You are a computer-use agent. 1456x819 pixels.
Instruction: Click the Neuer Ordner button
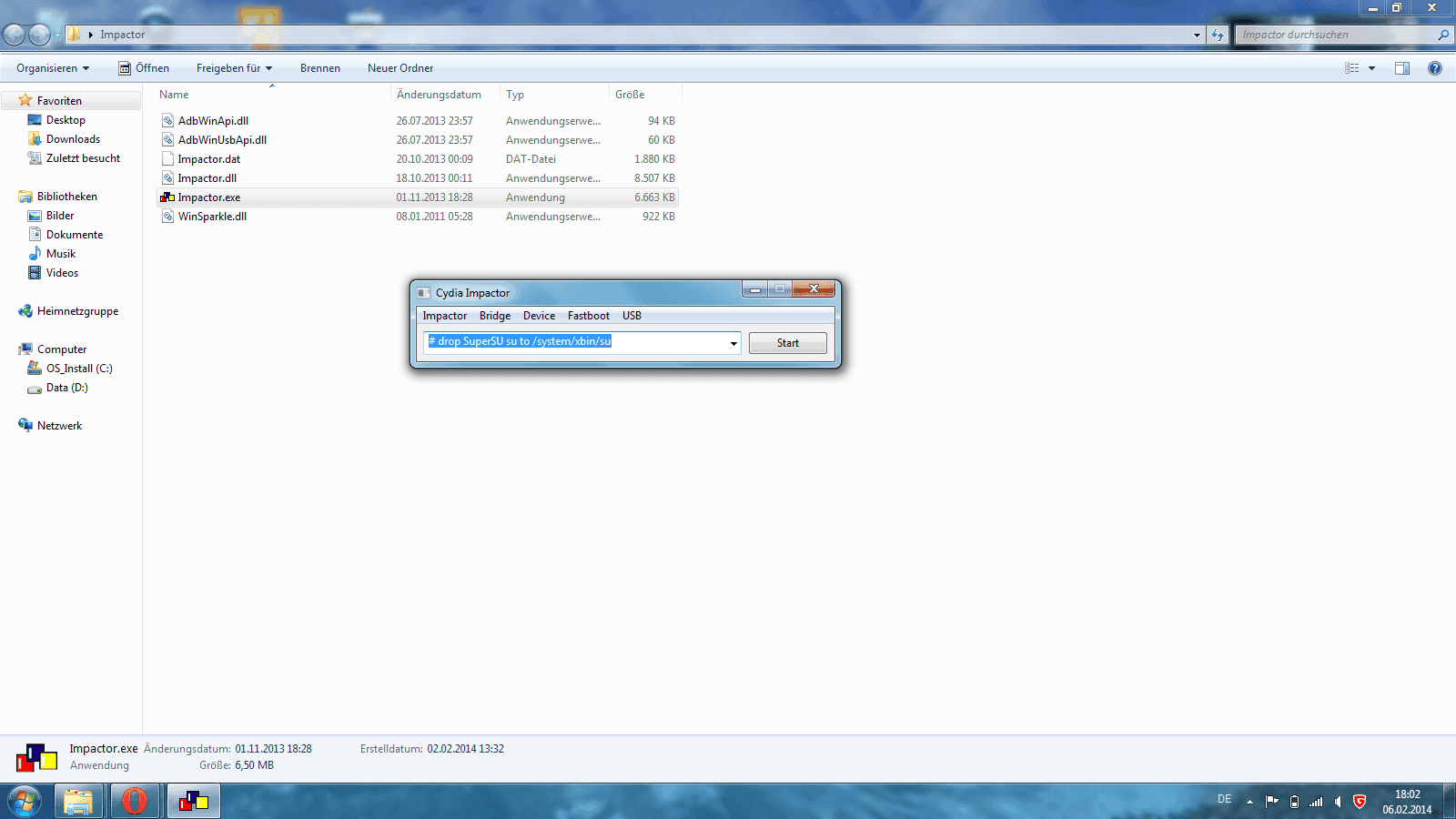400,68
